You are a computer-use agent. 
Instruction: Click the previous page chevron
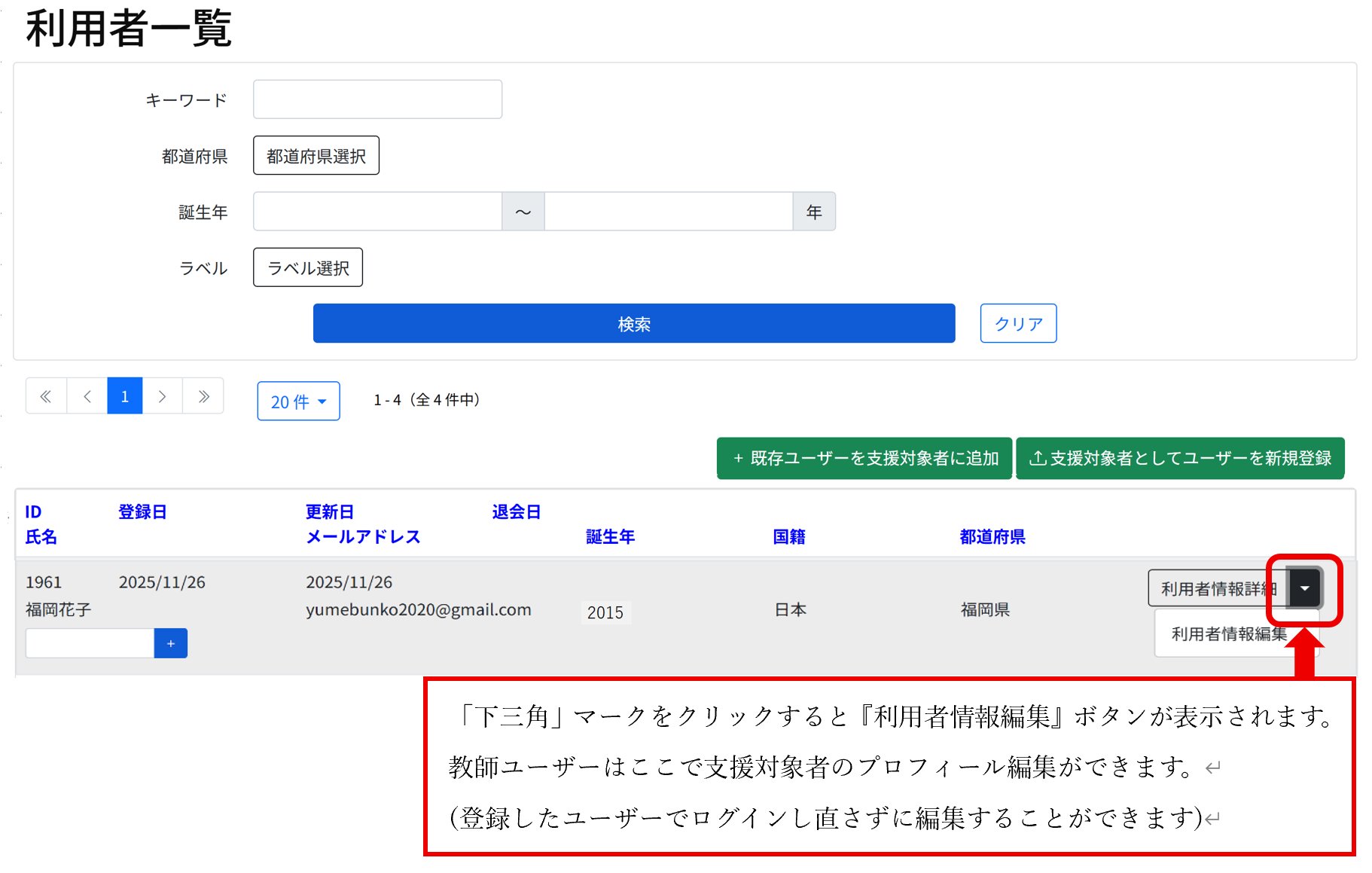pyautogui.click(x=87, y=396)
